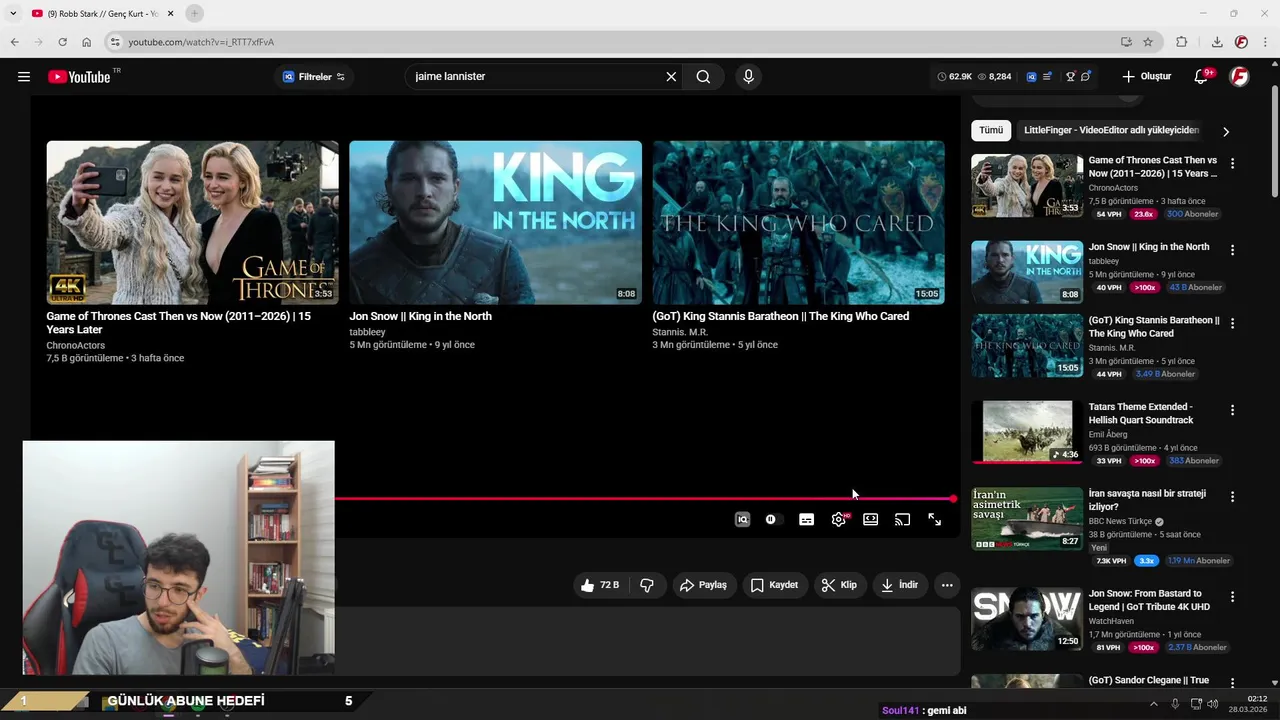Image resolution: width=1280 pixels, height=720 pixels.
Task: Open more actions three-dot menu under video
Action: coord(947,585)
